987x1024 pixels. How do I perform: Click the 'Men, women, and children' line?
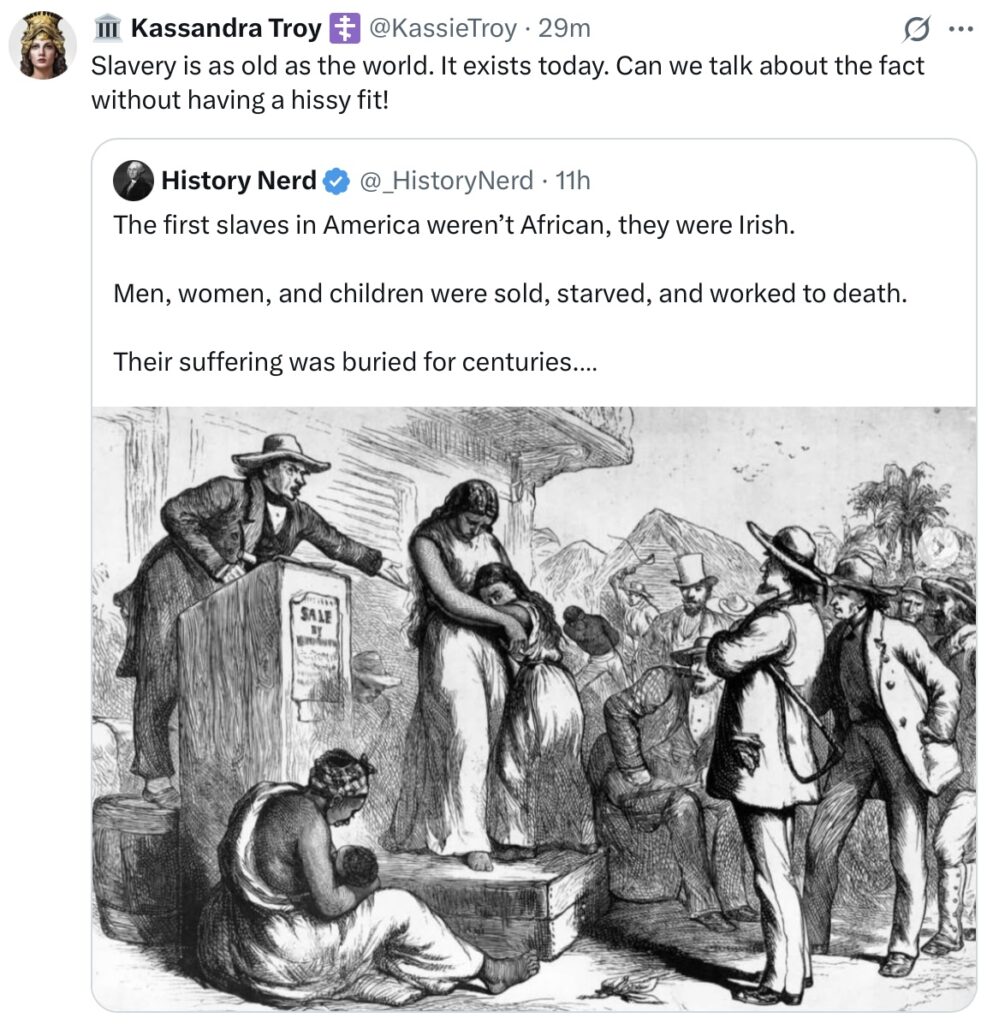pyautogui.click(x=510, y=293)
